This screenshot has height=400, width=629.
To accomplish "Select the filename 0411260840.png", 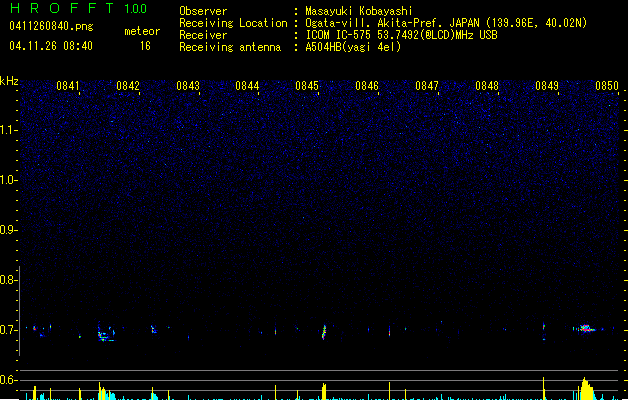I will [x=51, y=26].
